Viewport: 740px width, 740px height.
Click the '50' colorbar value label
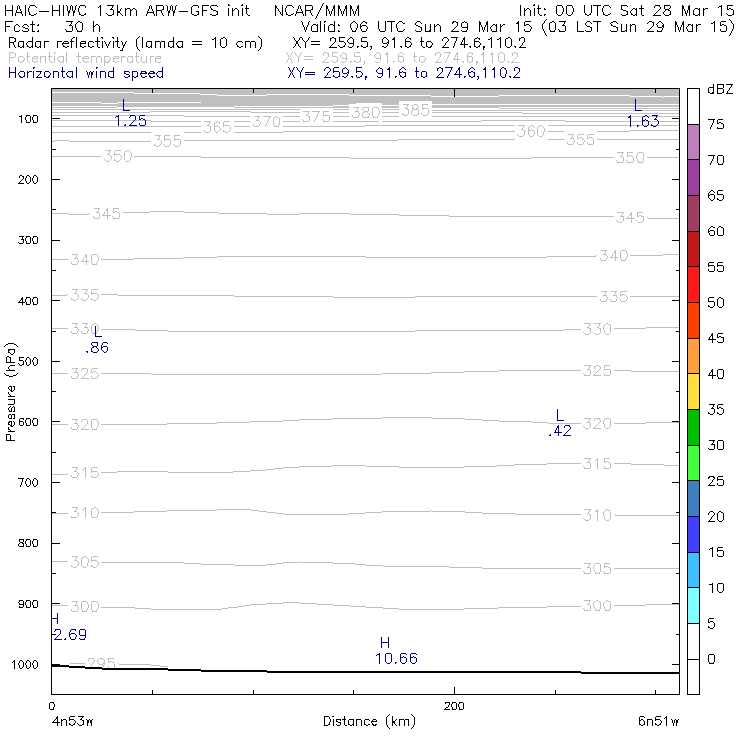pos(715,303)
